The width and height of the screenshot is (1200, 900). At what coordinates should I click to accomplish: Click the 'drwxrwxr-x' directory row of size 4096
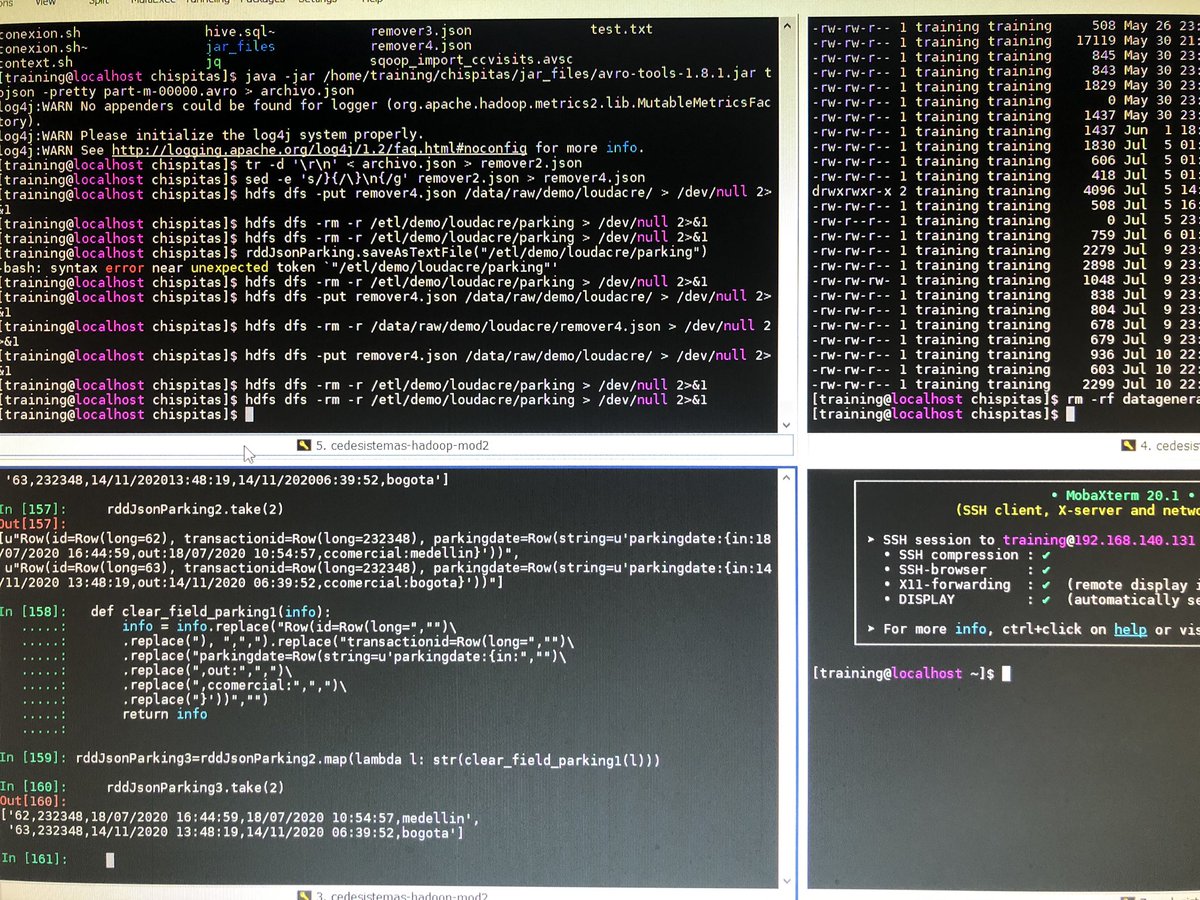[x=1005, y=190]
